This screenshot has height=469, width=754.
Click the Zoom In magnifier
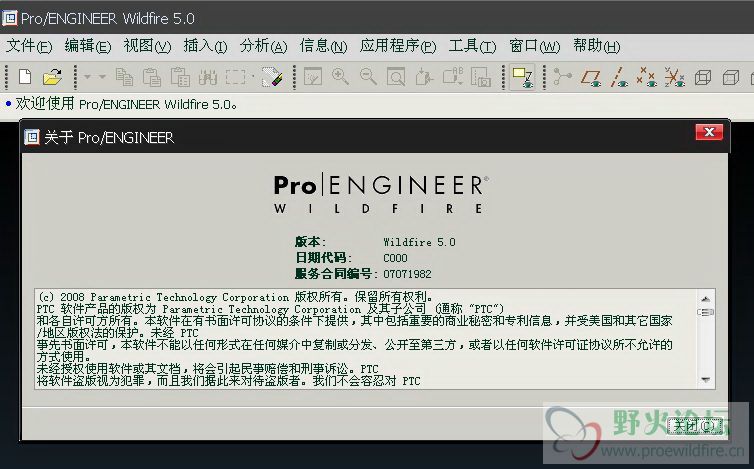[340, 77]
